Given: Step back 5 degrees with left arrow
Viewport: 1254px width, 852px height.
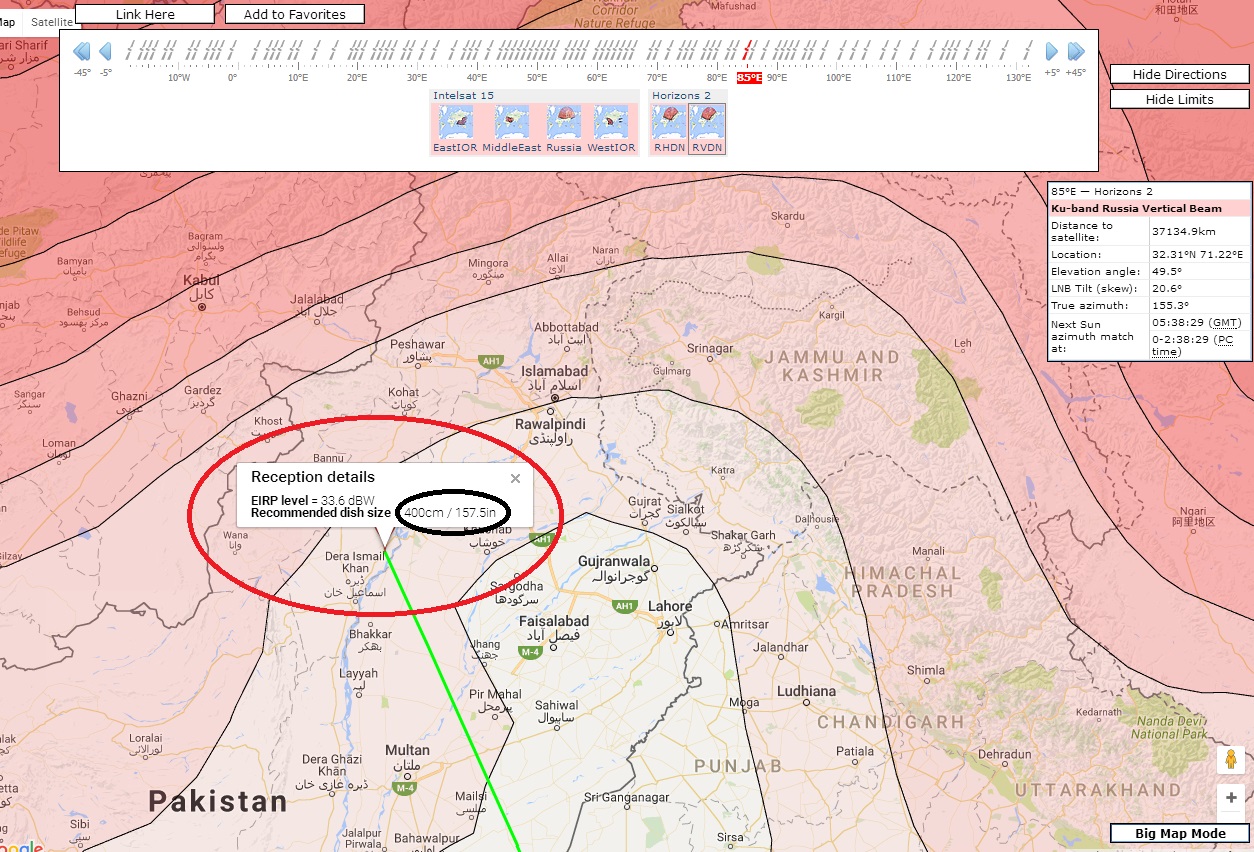Looking at the screenshot, I should tap(105, 51).
